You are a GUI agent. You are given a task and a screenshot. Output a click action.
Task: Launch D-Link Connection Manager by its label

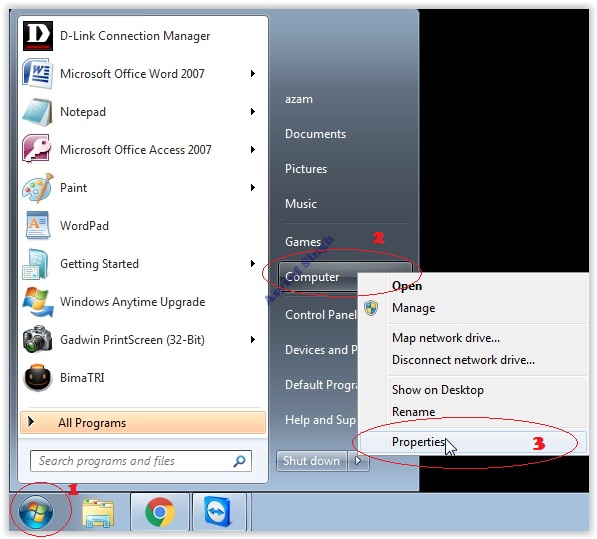click(x=135, y=36)
